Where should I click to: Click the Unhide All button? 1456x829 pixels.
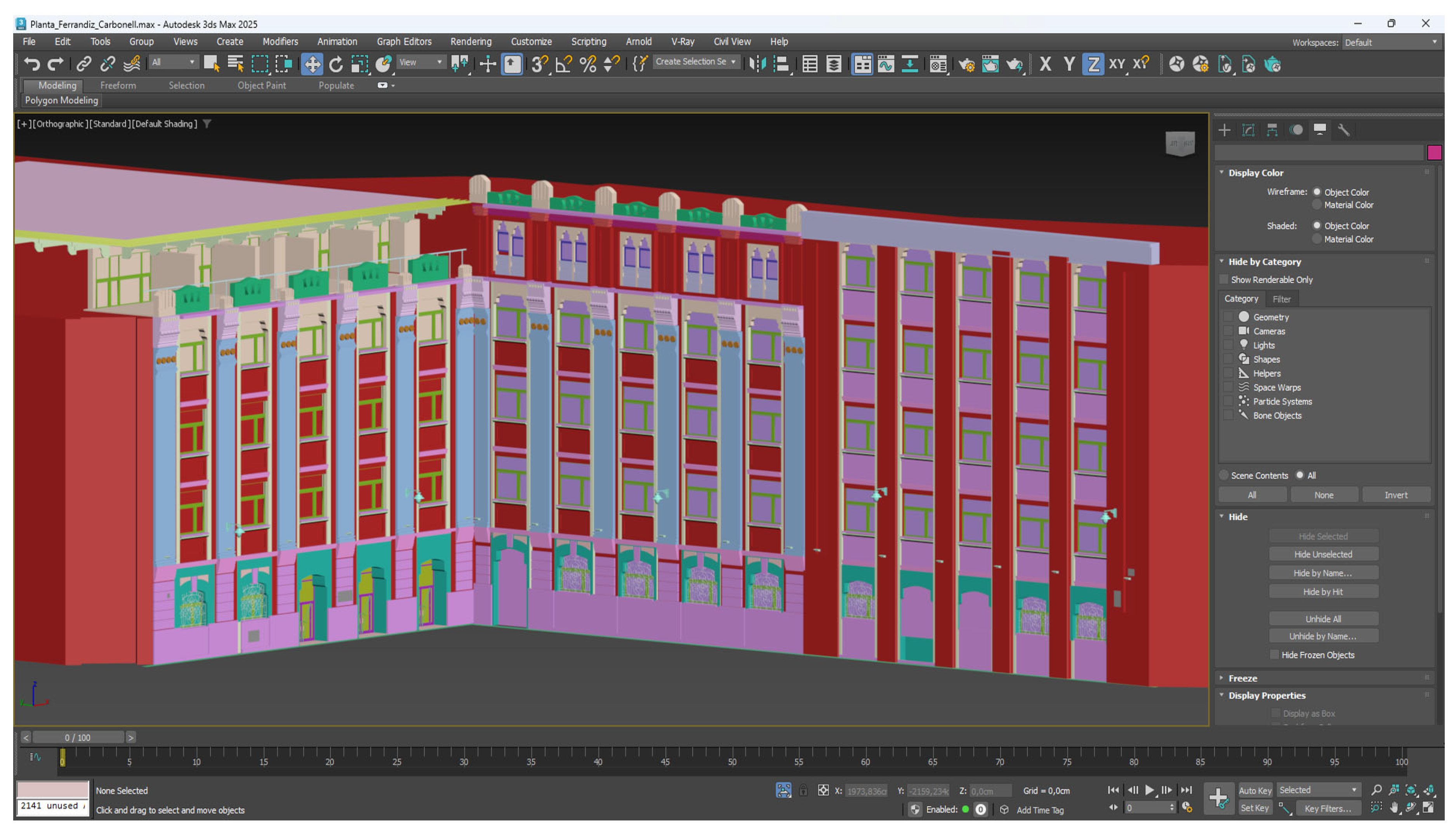click(x=1323, y=619)
